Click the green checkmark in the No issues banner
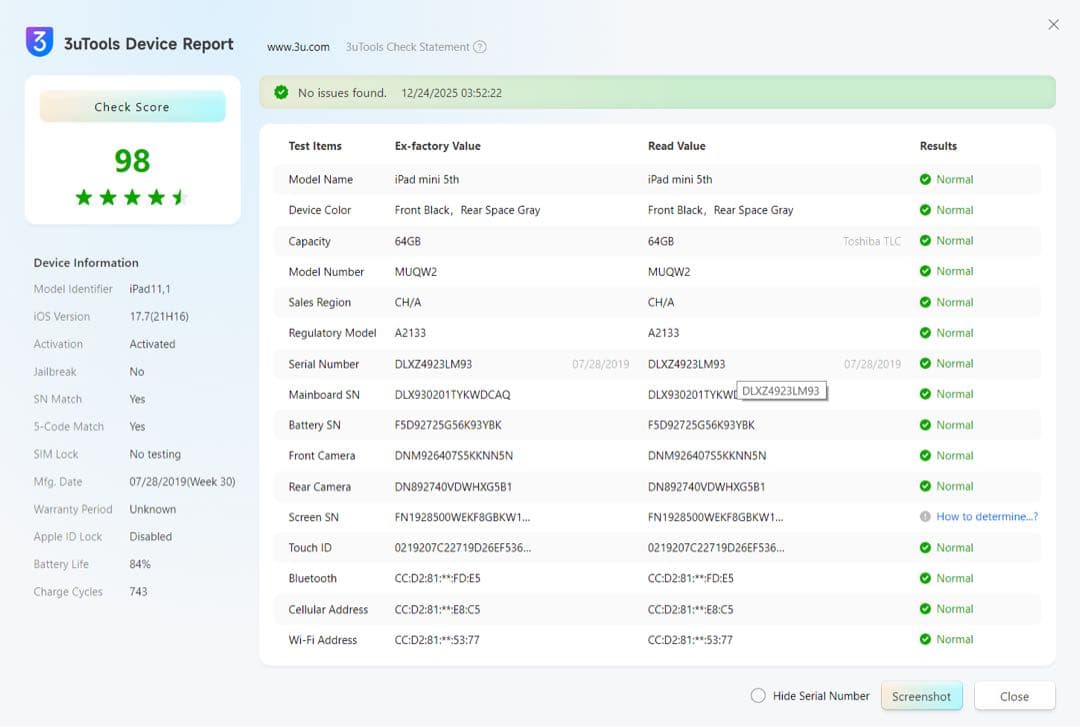 click(281, 92)
